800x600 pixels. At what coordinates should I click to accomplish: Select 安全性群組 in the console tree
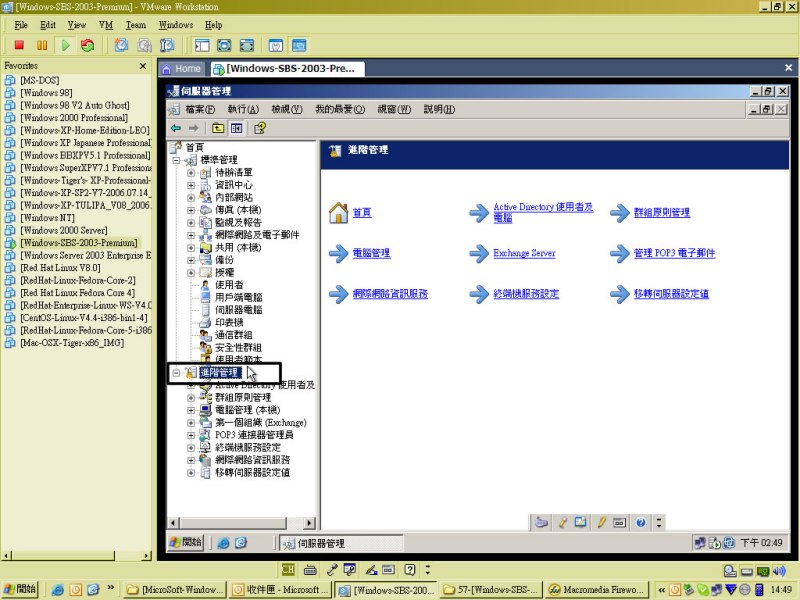[238, 347]
